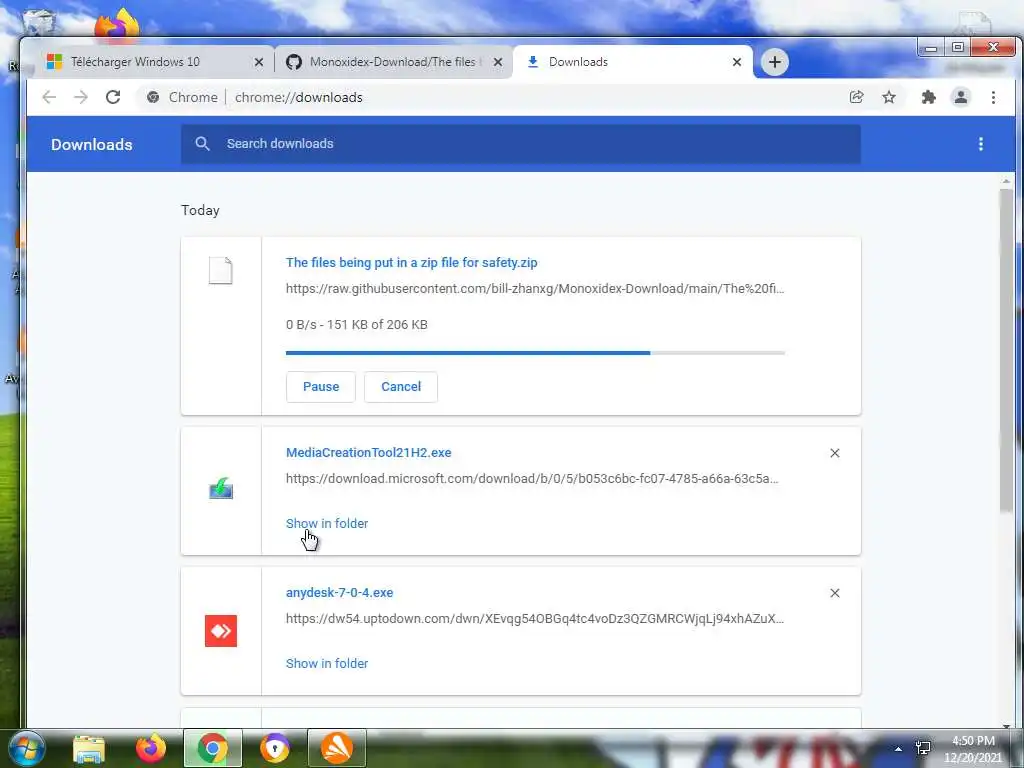Show hidden system tray icons
The width and height of the screenshot is (1024, 768).
898,749
